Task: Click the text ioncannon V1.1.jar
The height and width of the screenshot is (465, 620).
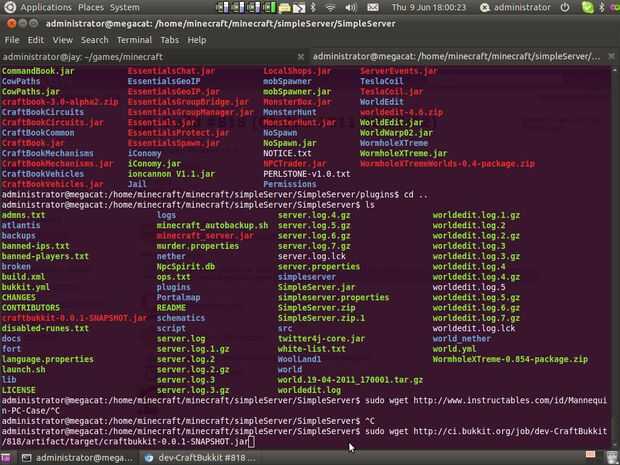Action: pyautogui.click(x=171, y=174)
